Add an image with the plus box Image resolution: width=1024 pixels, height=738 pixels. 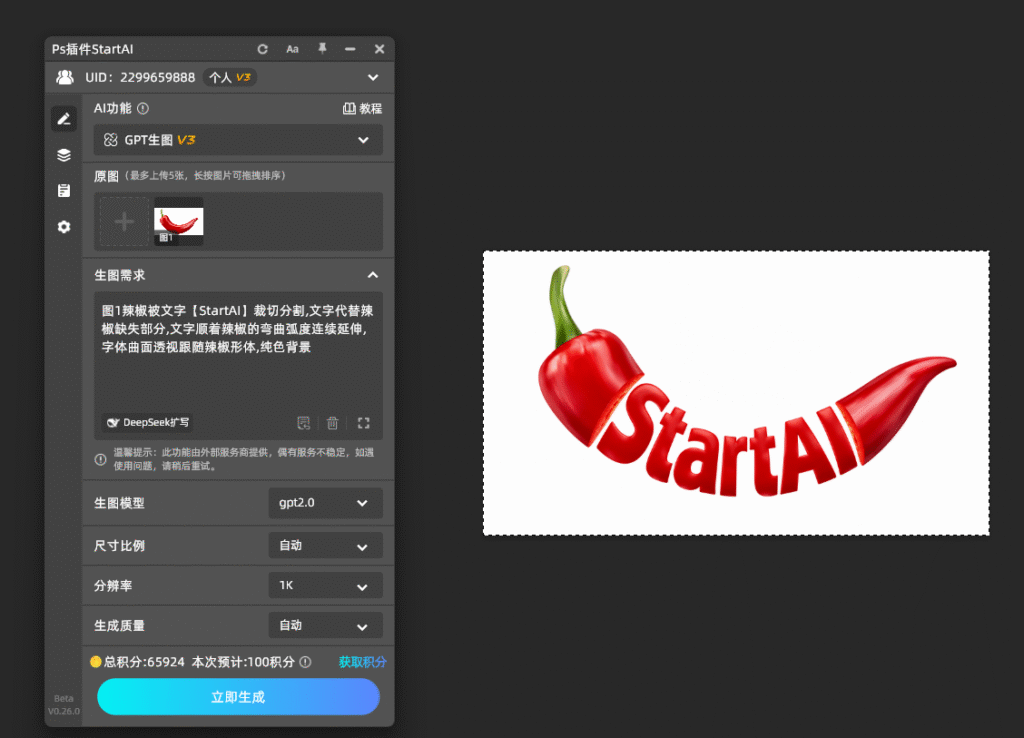pos(124,222)
